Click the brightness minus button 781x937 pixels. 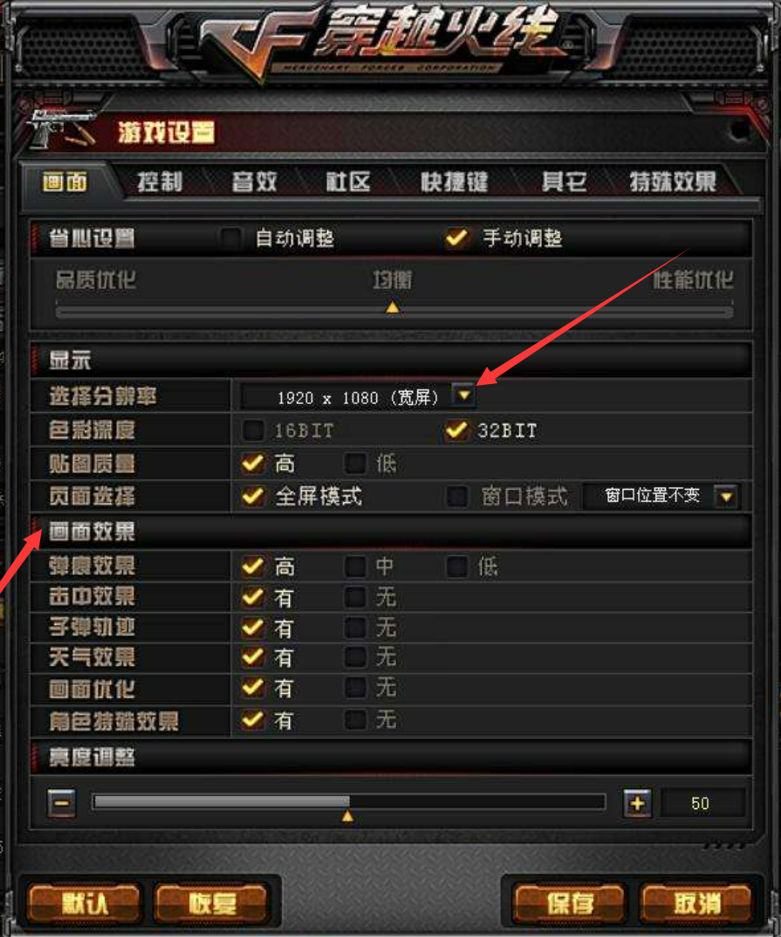coord(62,803)
